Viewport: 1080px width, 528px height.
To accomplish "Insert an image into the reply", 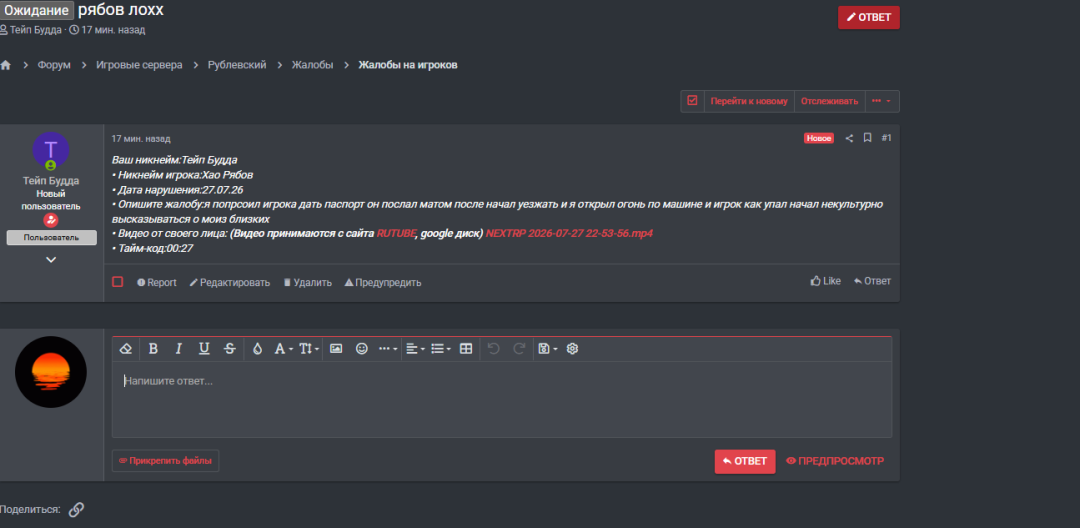I will coord(336,349).
